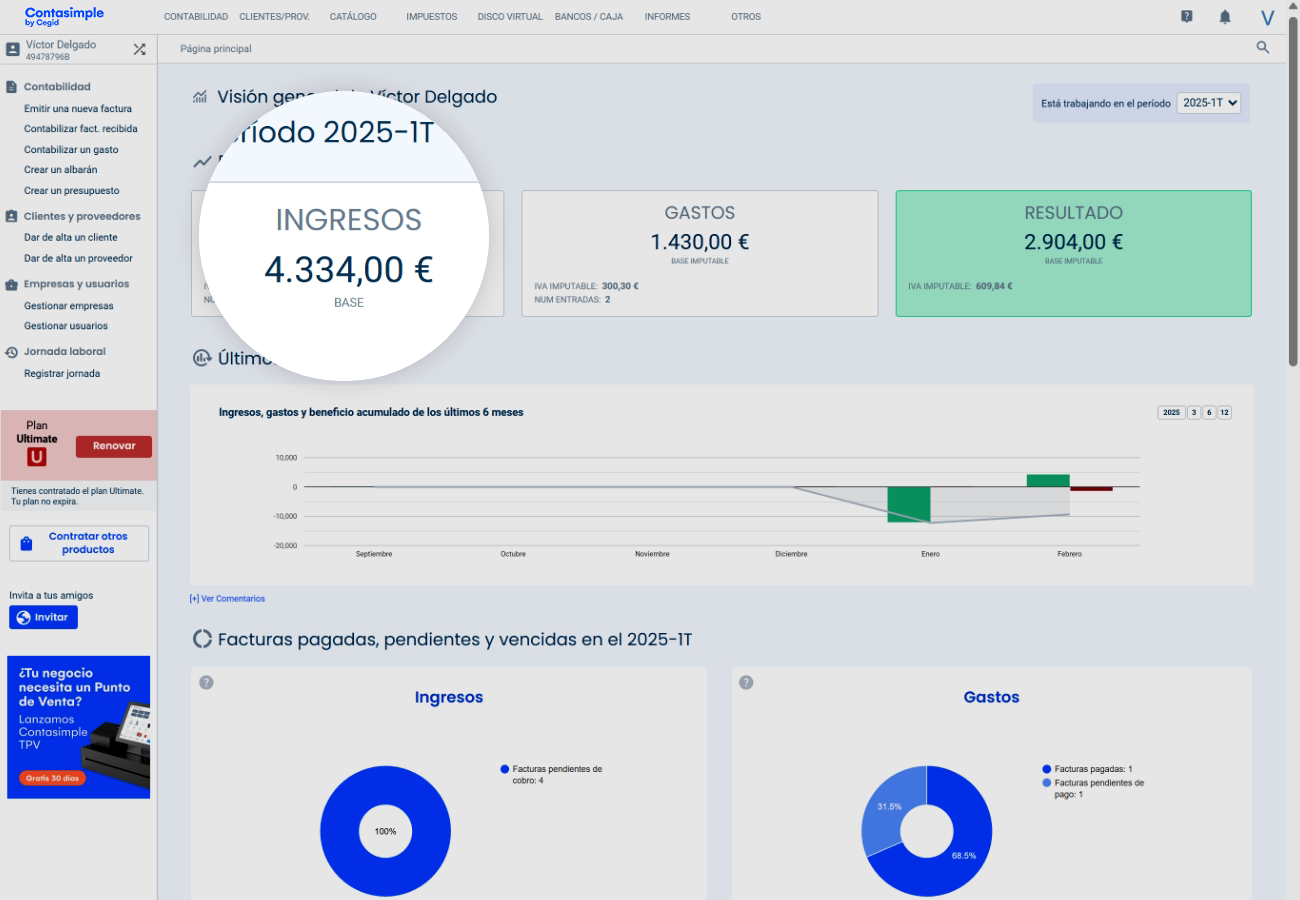Click the Enero green bar in chart
This screenshot has height=900, width=1300.
[909, 504]
